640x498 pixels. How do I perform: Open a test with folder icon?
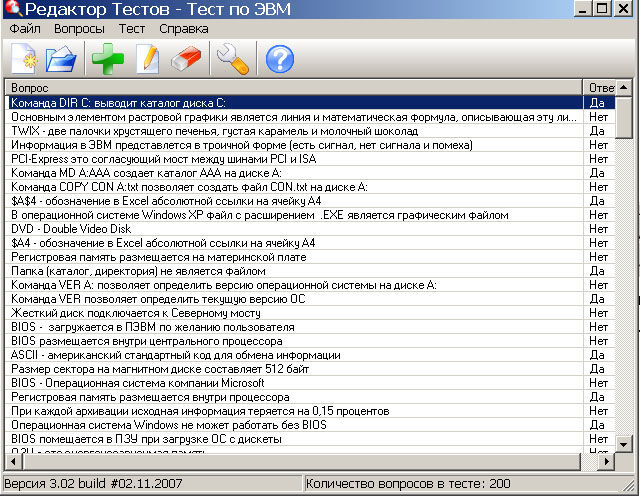tap(61, 59)
